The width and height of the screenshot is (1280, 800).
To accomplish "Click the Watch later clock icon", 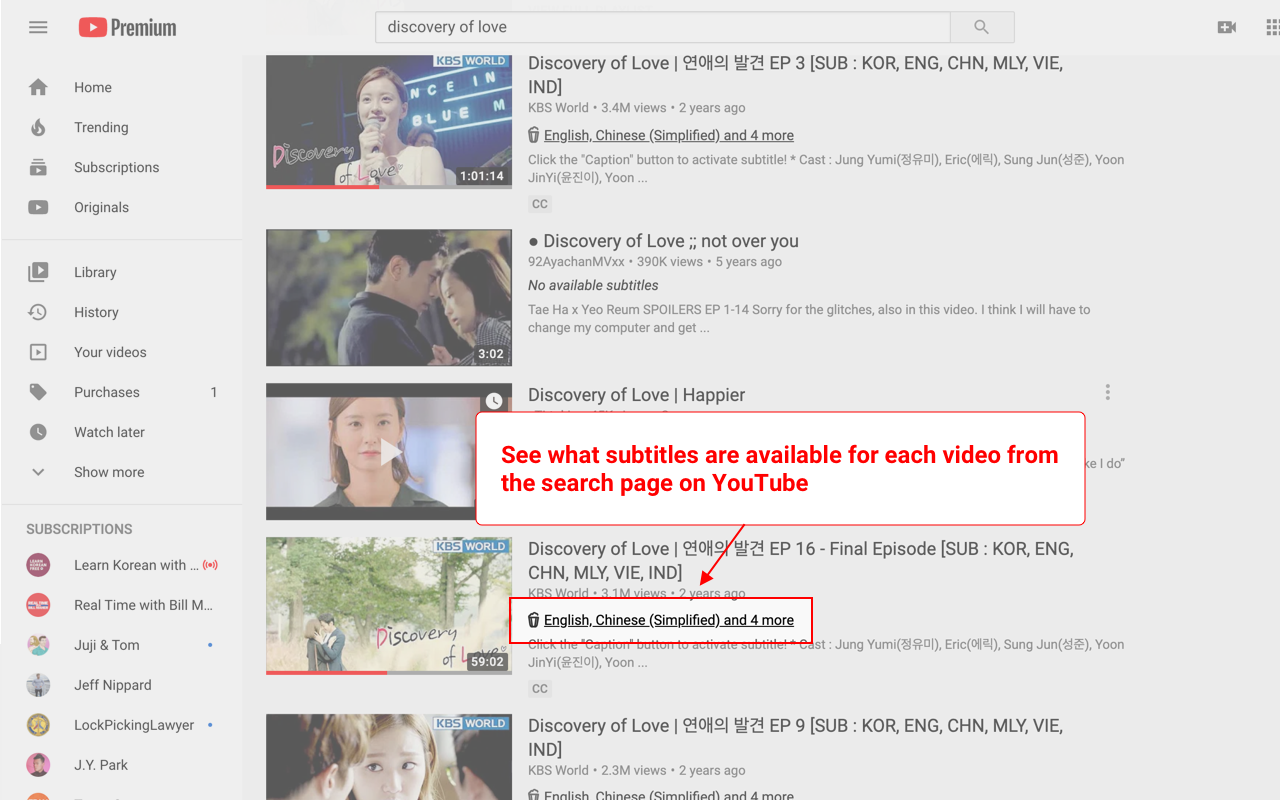I will 38,432.
